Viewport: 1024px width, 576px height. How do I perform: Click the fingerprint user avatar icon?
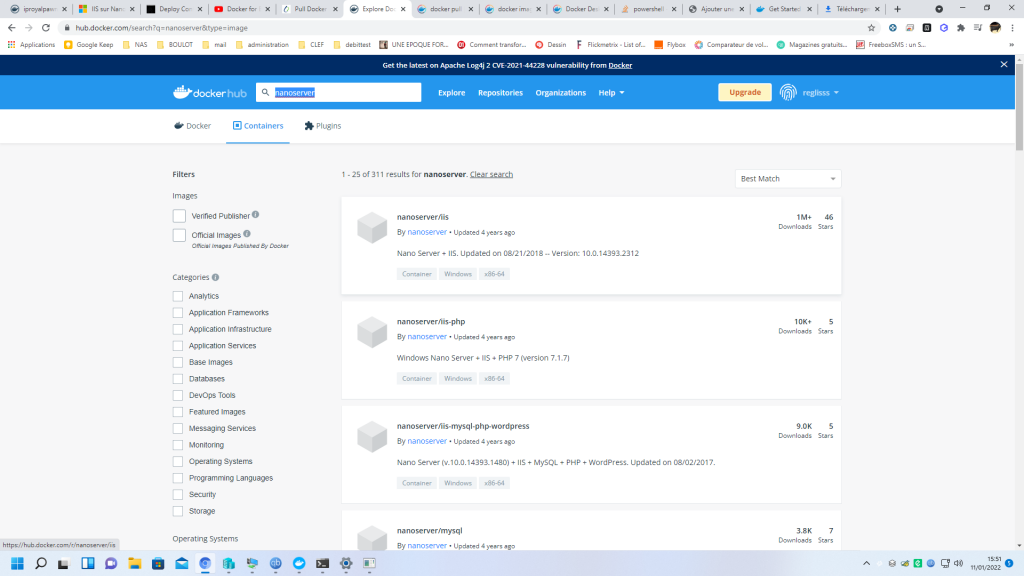click(788, 92)
